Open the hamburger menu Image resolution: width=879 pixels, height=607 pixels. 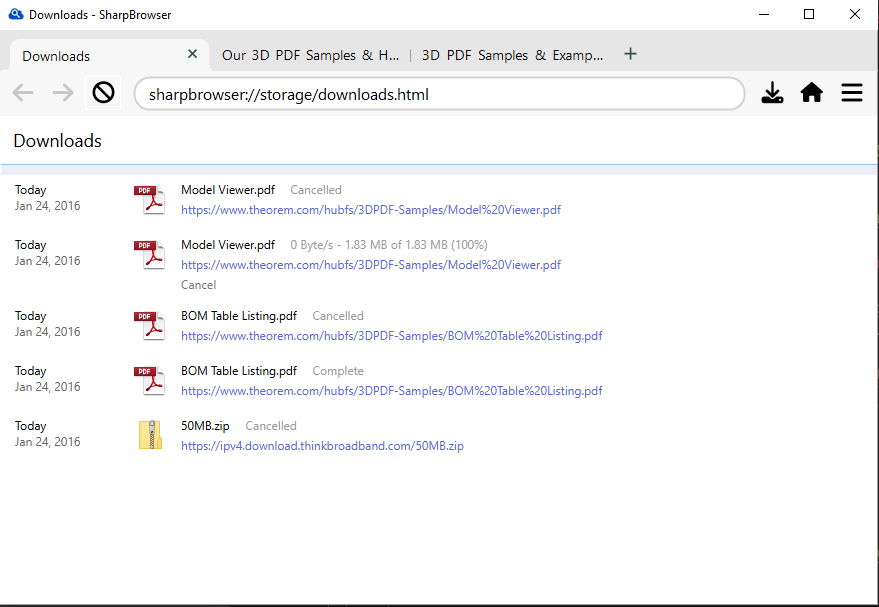tap(852, 92)
